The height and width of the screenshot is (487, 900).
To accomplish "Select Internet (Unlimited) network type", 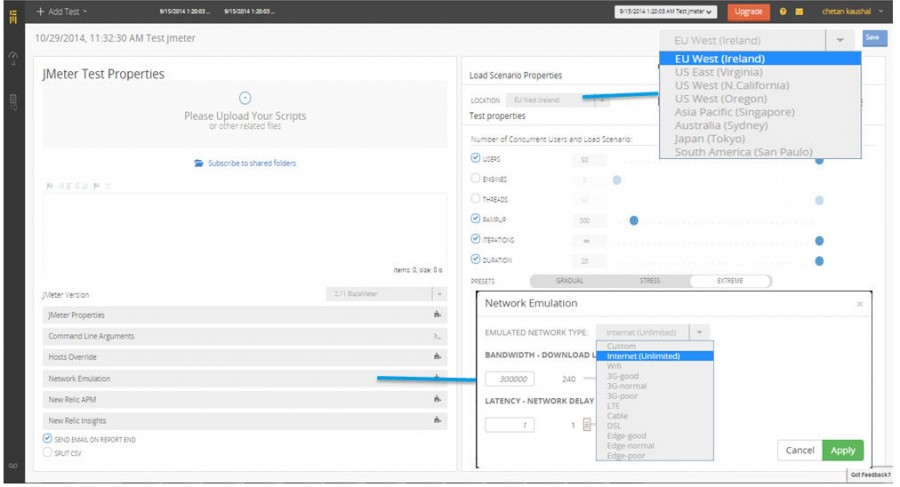I will [x=654, y=356].
